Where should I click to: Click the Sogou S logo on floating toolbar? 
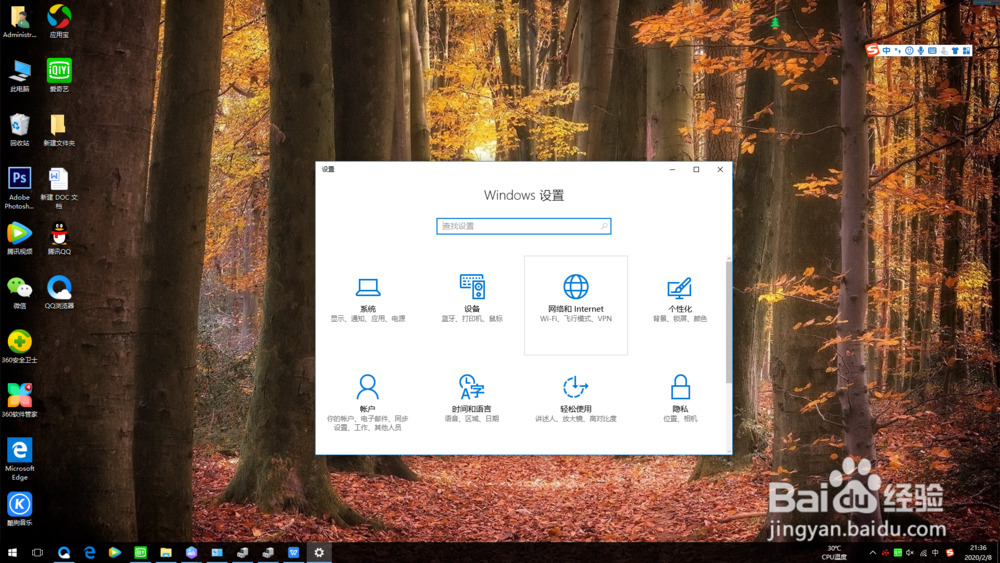coord(872,50)
